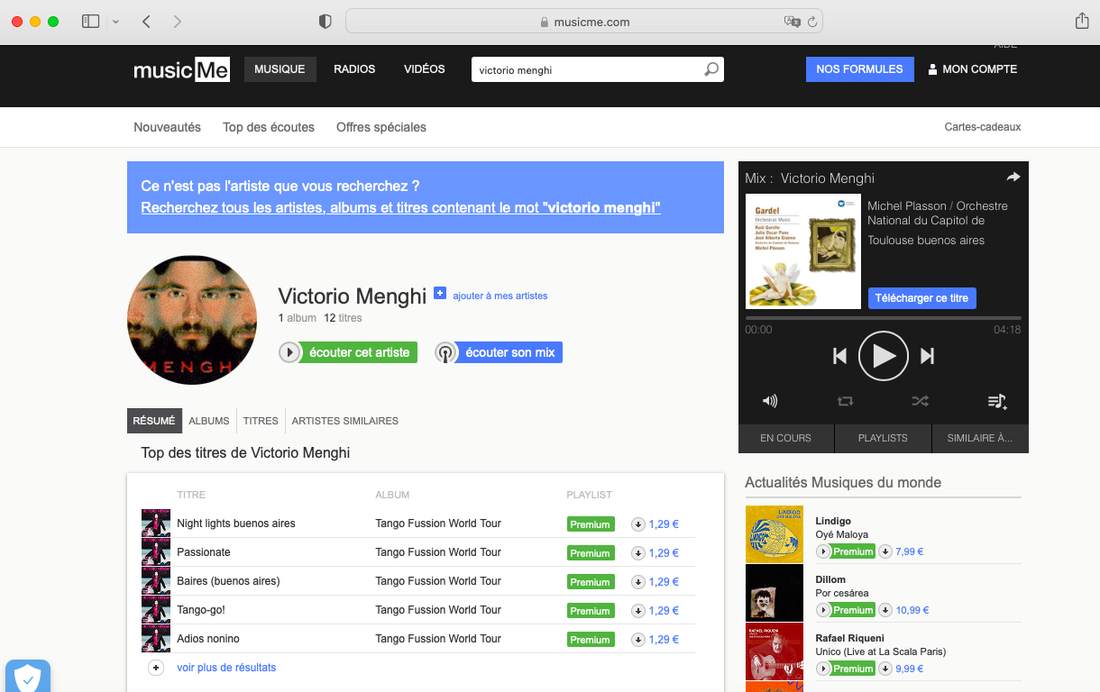
Task: Skip to previous track in player
Action: point(840,356)
